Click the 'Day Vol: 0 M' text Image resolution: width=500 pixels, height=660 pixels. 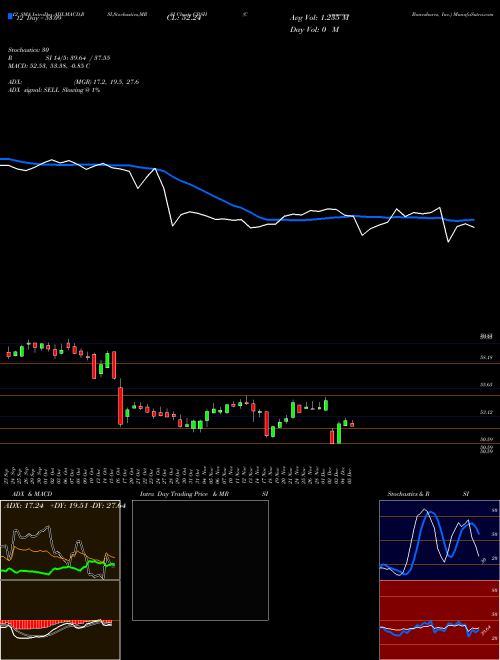pos(314,29)
